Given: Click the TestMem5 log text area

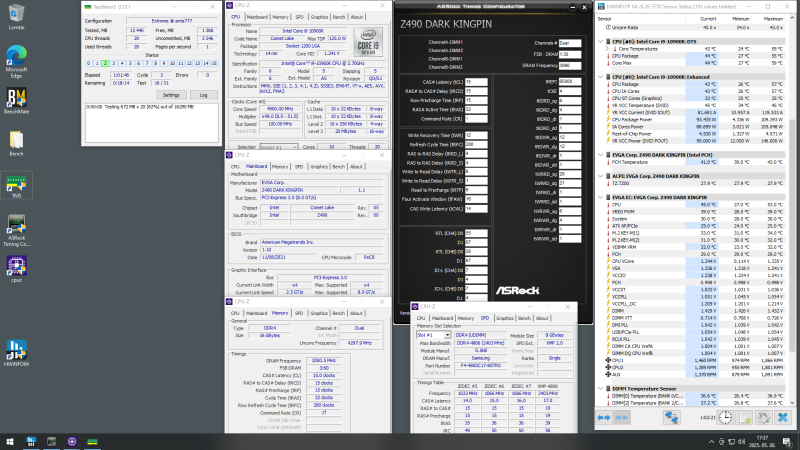Looking at the screenshot, I should (152, 123).
